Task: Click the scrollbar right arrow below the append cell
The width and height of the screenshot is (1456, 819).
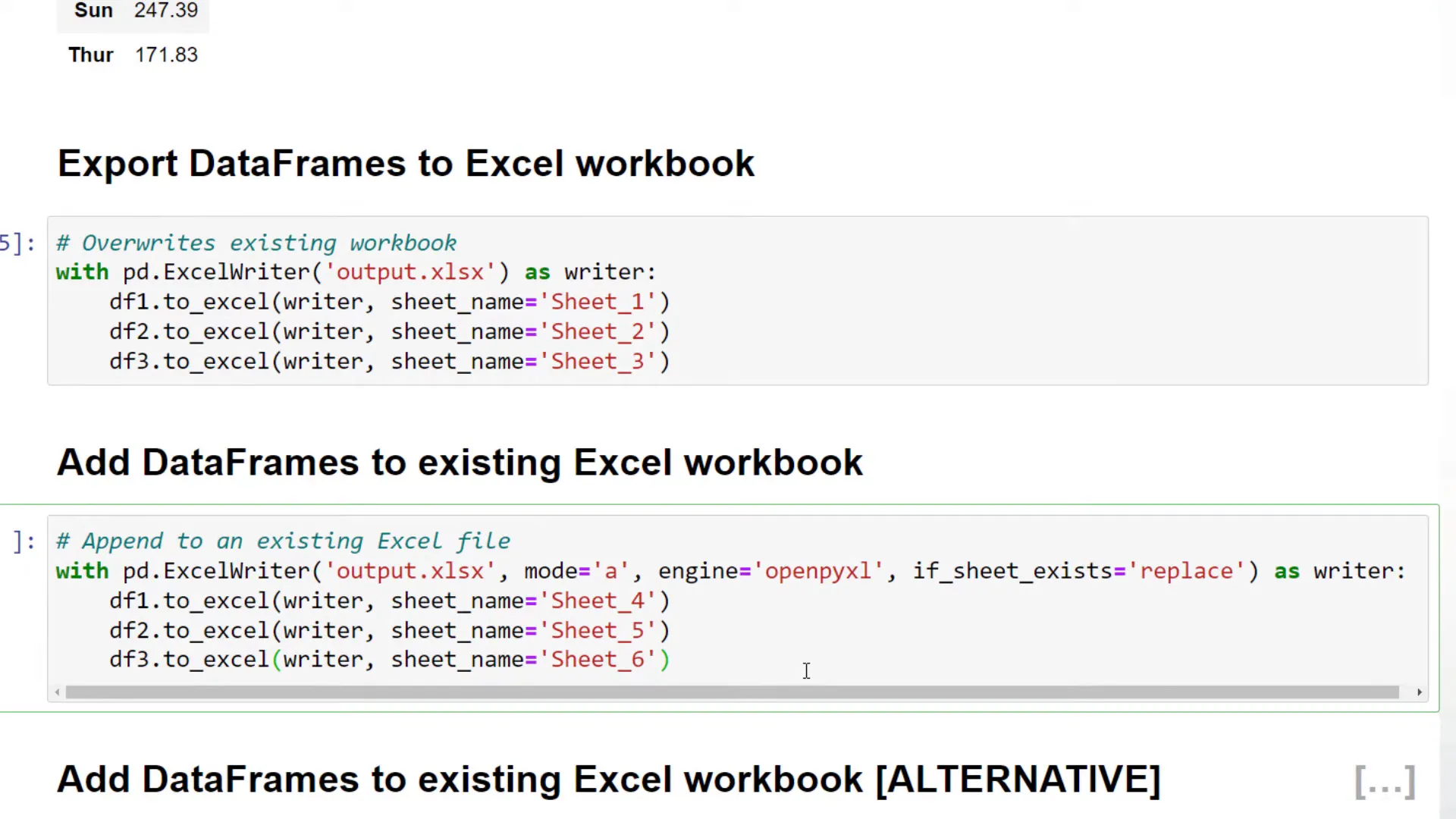Action: point(1420,692)
